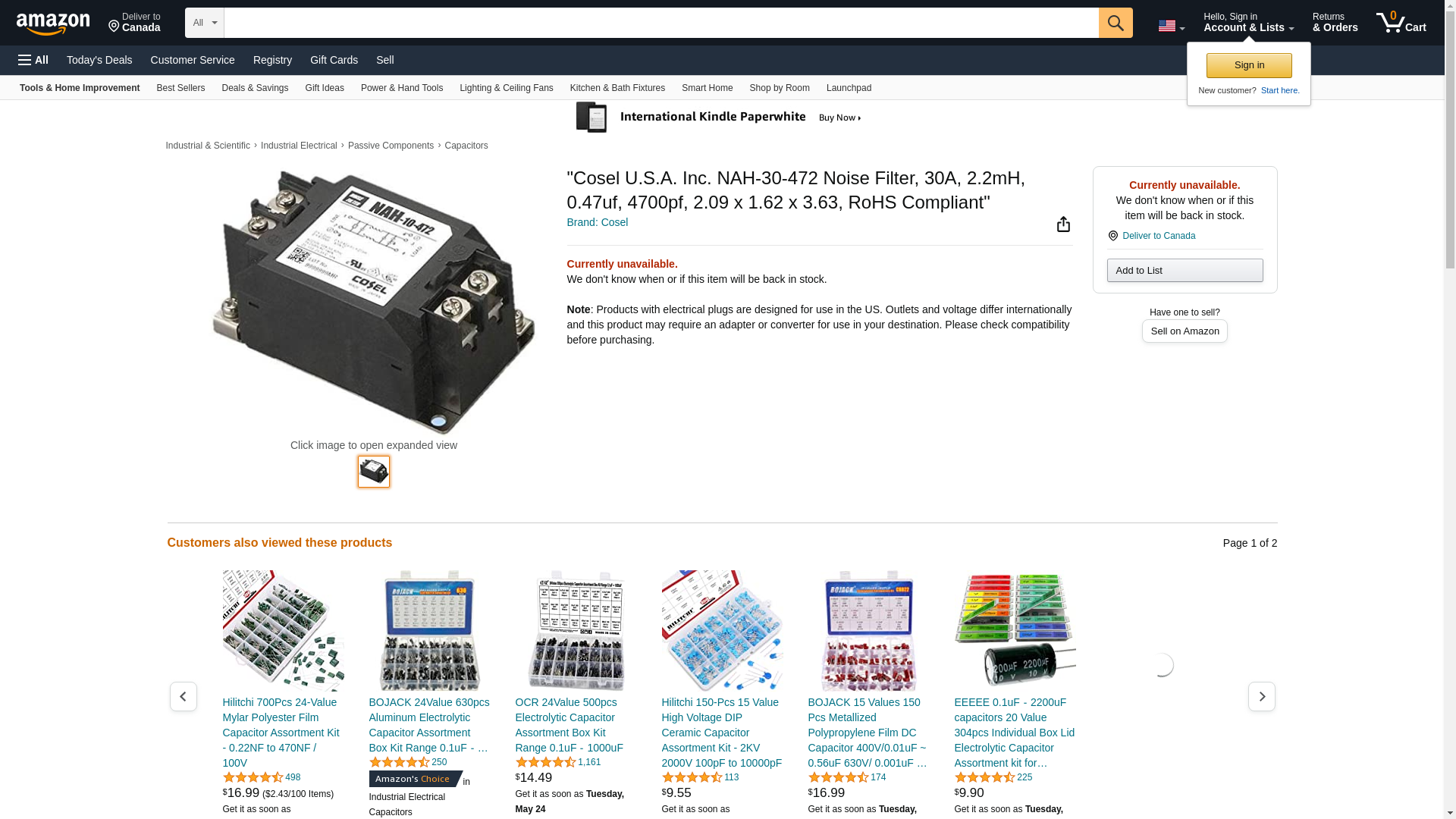Screen dimensions: 1456x819
Task: Click the Sign in button
Action: coord(1249,65)
